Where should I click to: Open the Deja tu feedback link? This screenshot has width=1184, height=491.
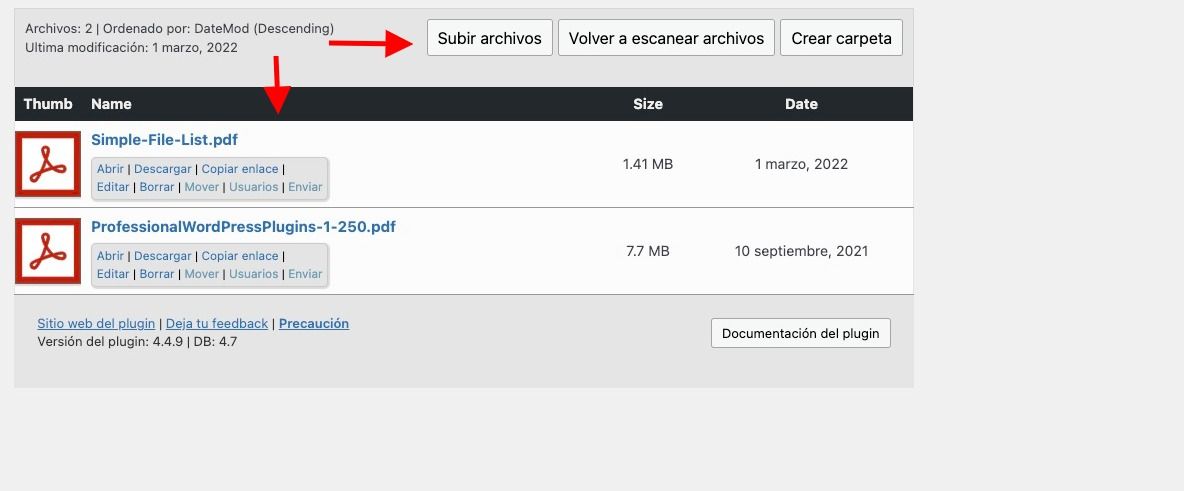point(217,323)
